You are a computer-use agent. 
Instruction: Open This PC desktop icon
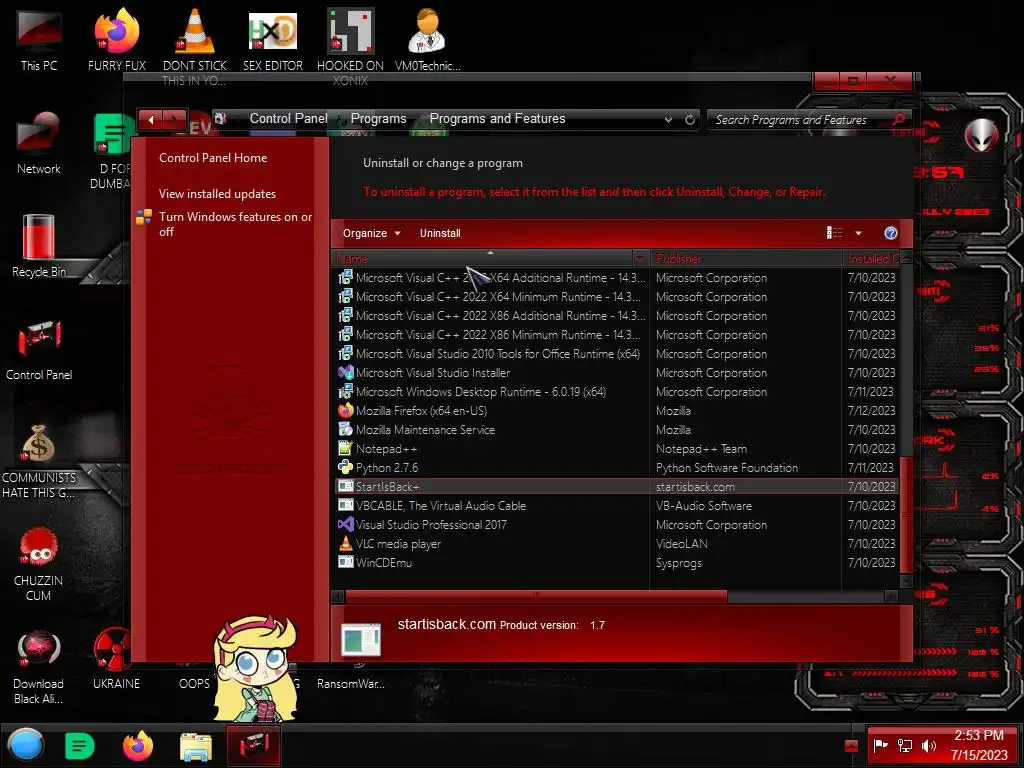click(x=39, y=40)
